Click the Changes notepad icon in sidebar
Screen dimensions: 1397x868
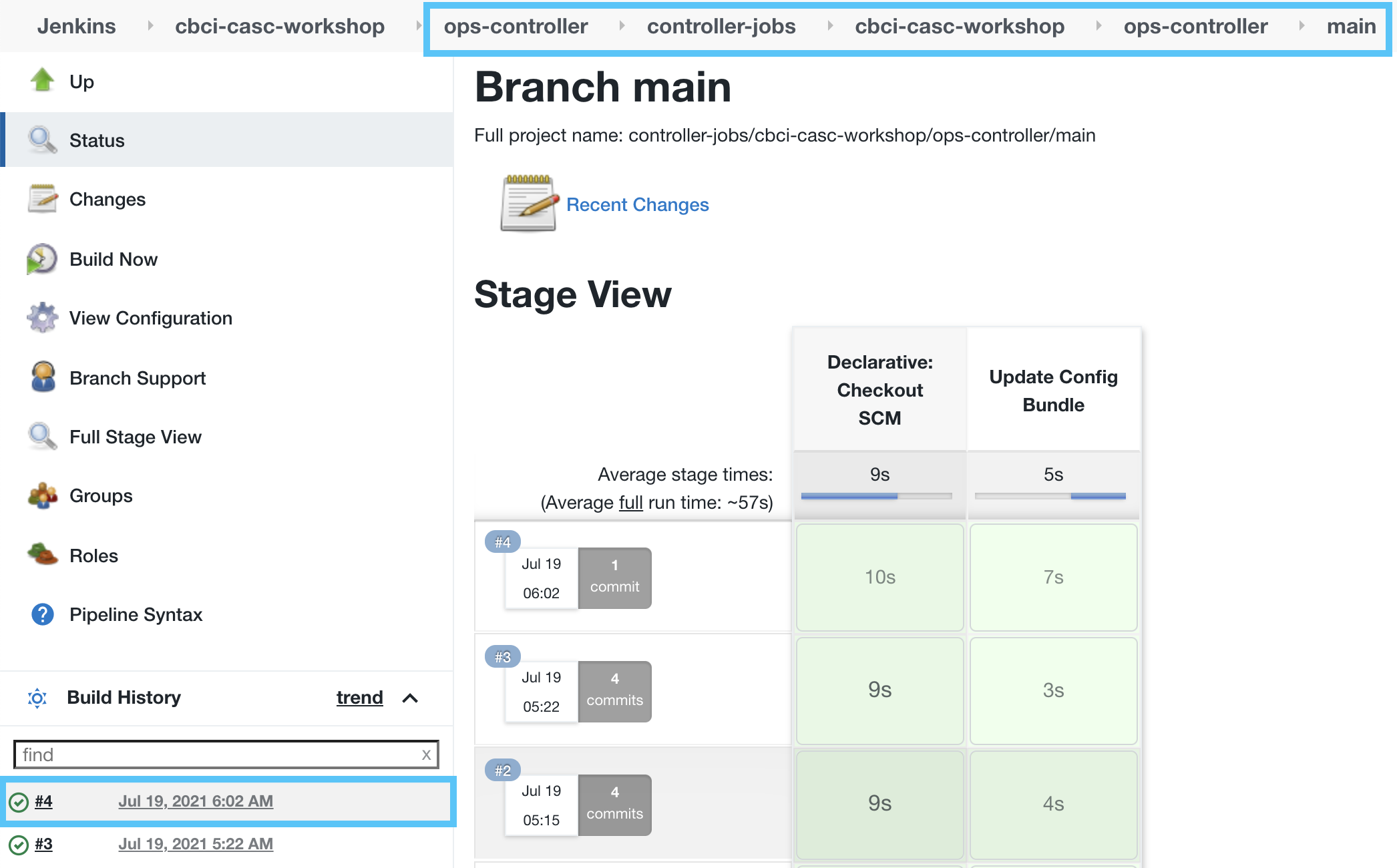point(42,199)
